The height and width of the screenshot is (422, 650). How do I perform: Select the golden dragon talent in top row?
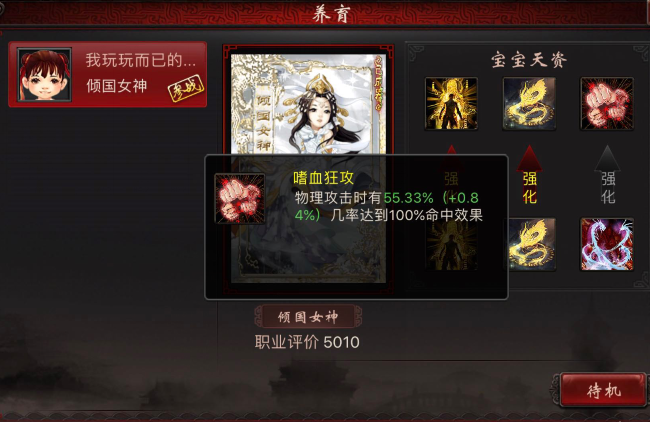[529, 104]
